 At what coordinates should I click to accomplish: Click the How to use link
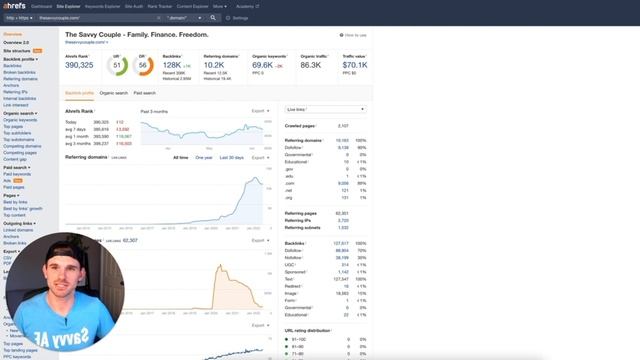click(x=356, y=35)
